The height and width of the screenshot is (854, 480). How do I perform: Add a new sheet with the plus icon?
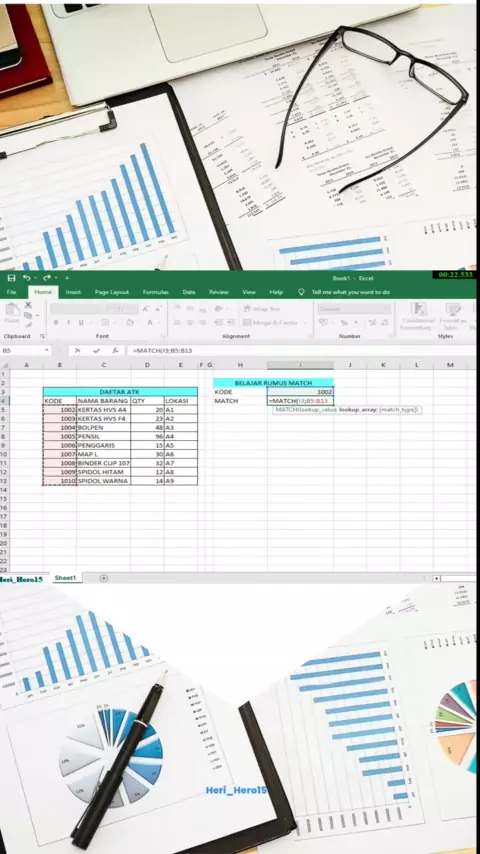104,578
